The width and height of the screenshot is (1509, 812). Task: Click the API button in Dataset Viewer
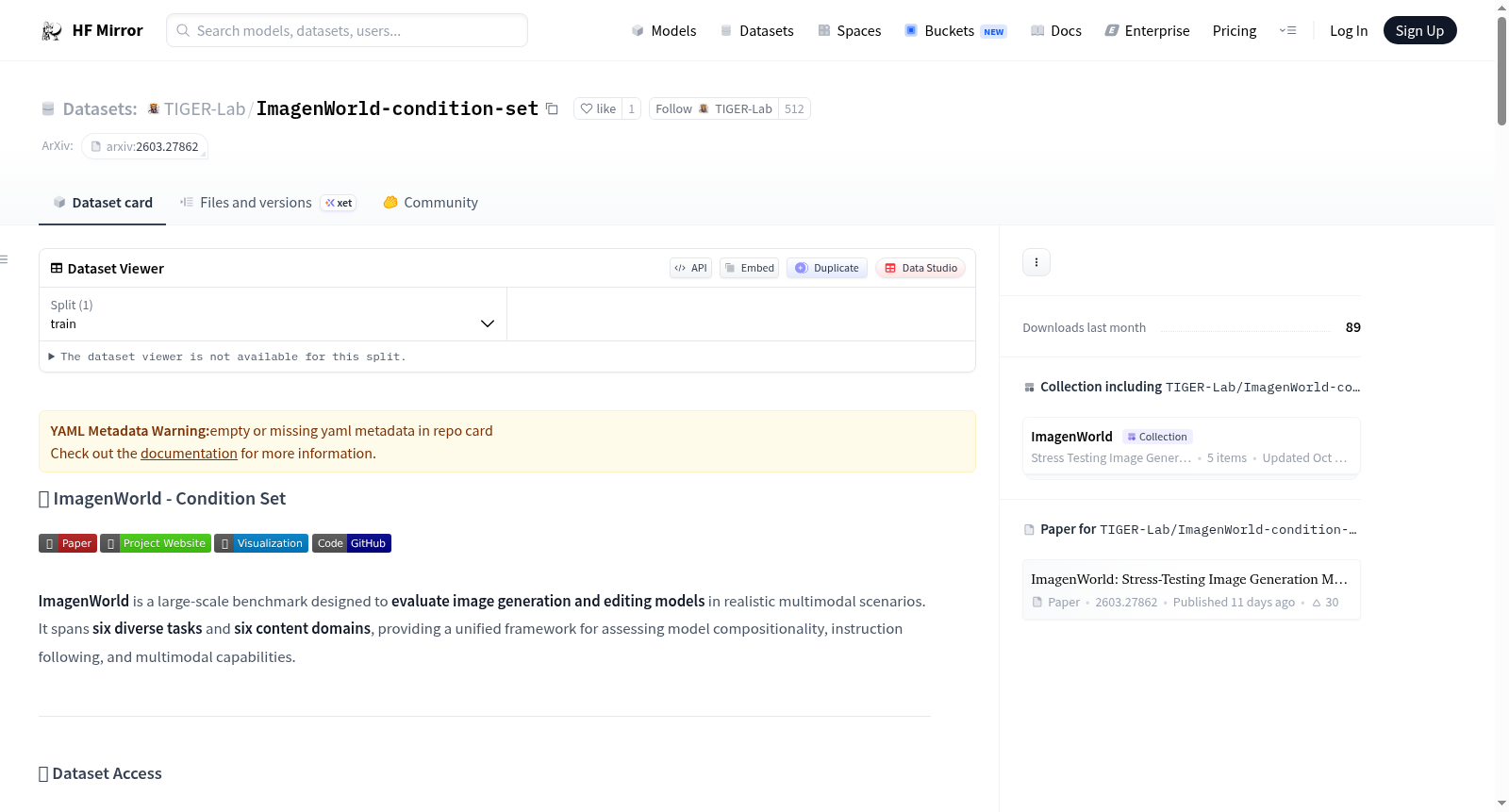click(690, 268)
